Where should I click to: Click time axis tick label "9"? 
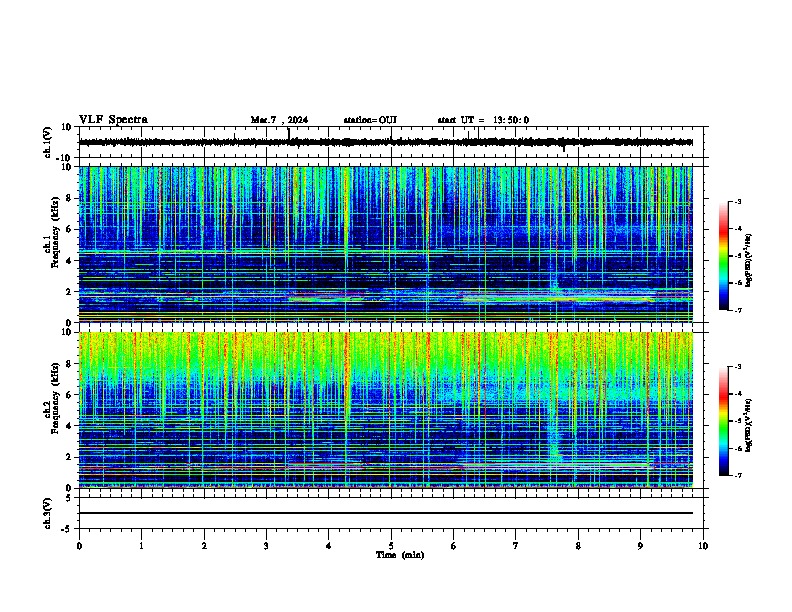coord(640,546)
